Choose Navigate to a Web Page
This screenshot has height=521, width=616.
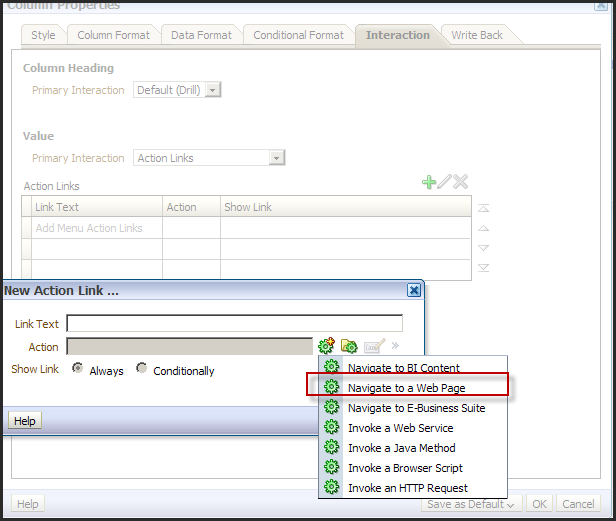coord(407,388)
